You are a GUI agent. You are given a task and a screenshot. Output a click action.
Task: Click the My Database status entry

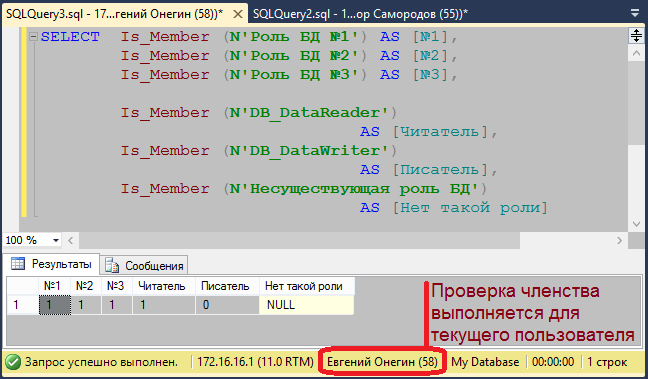coord(485,362)
